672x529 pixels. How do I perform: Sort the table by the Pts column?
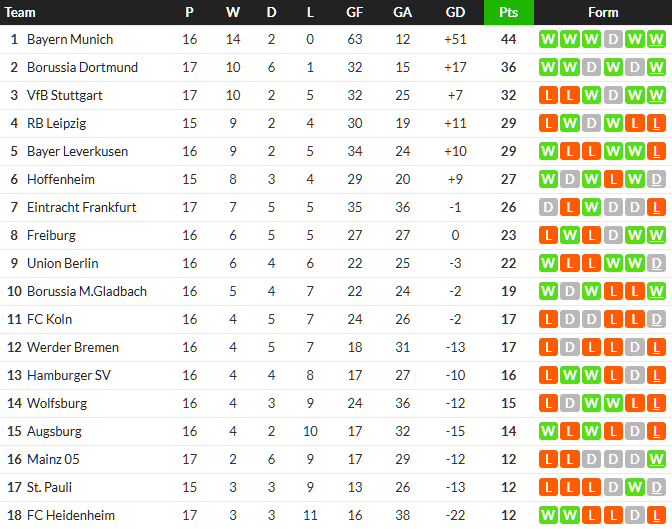508,12
